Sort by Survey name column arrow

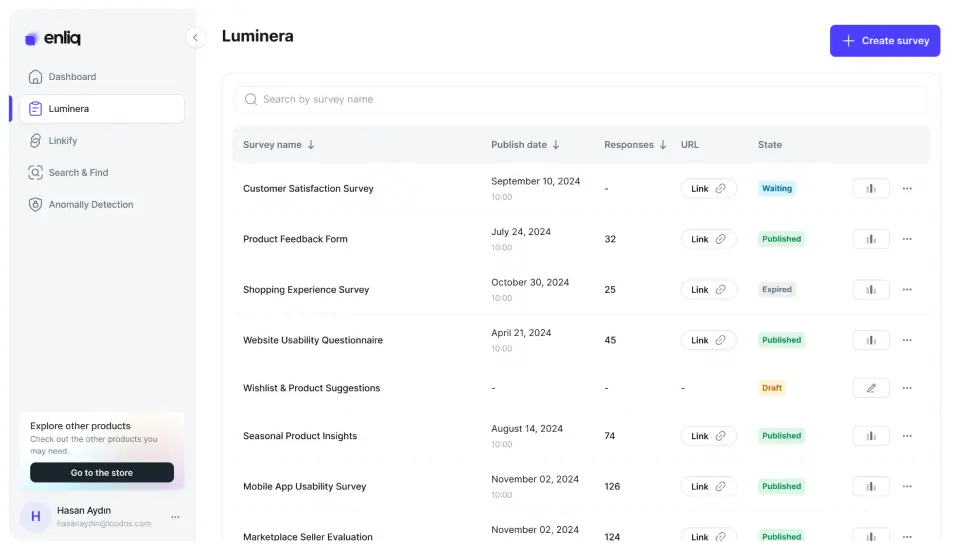311,145
